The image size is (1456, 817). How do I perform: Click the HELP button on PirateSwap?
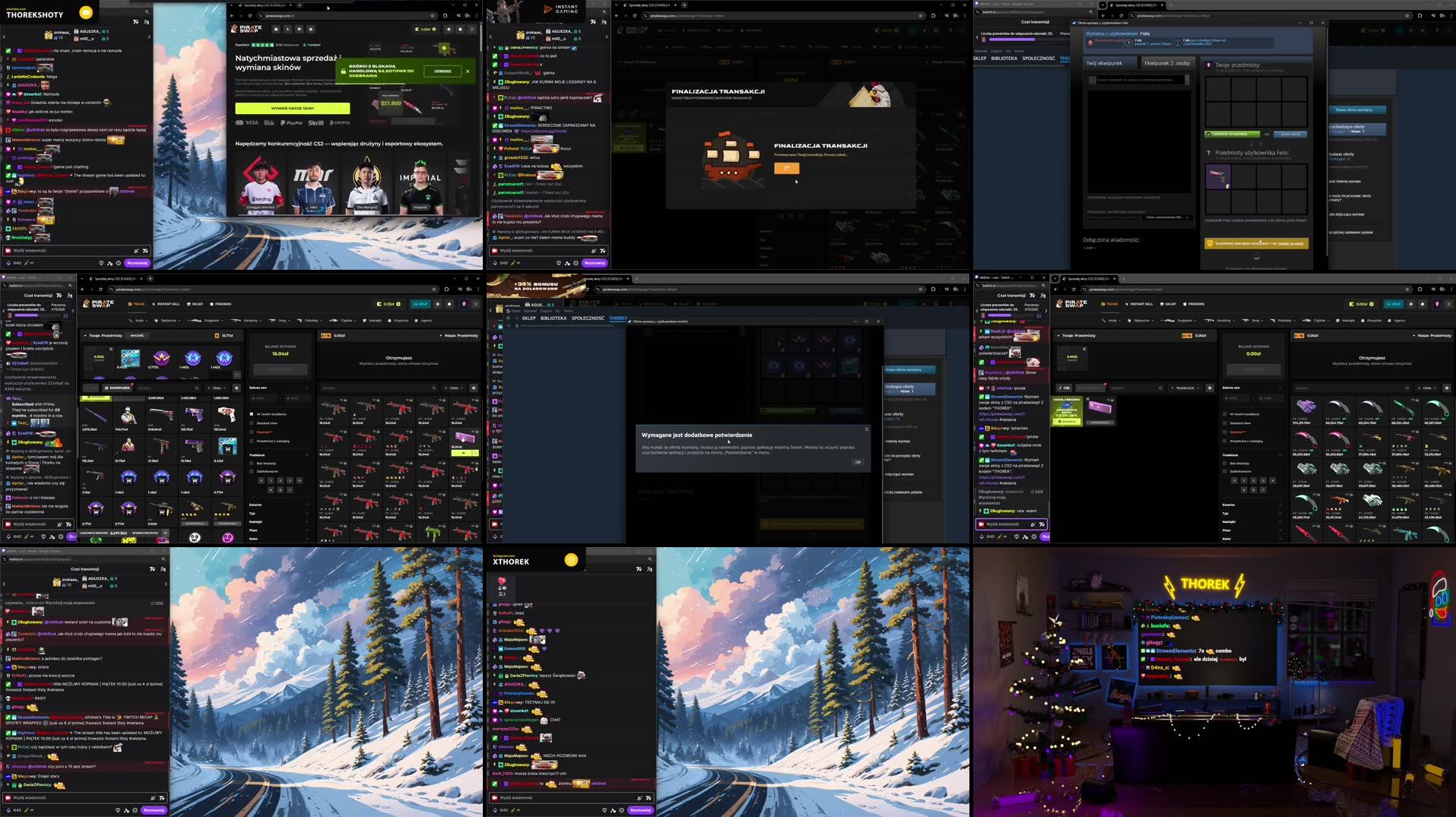[x=422, y=304]
